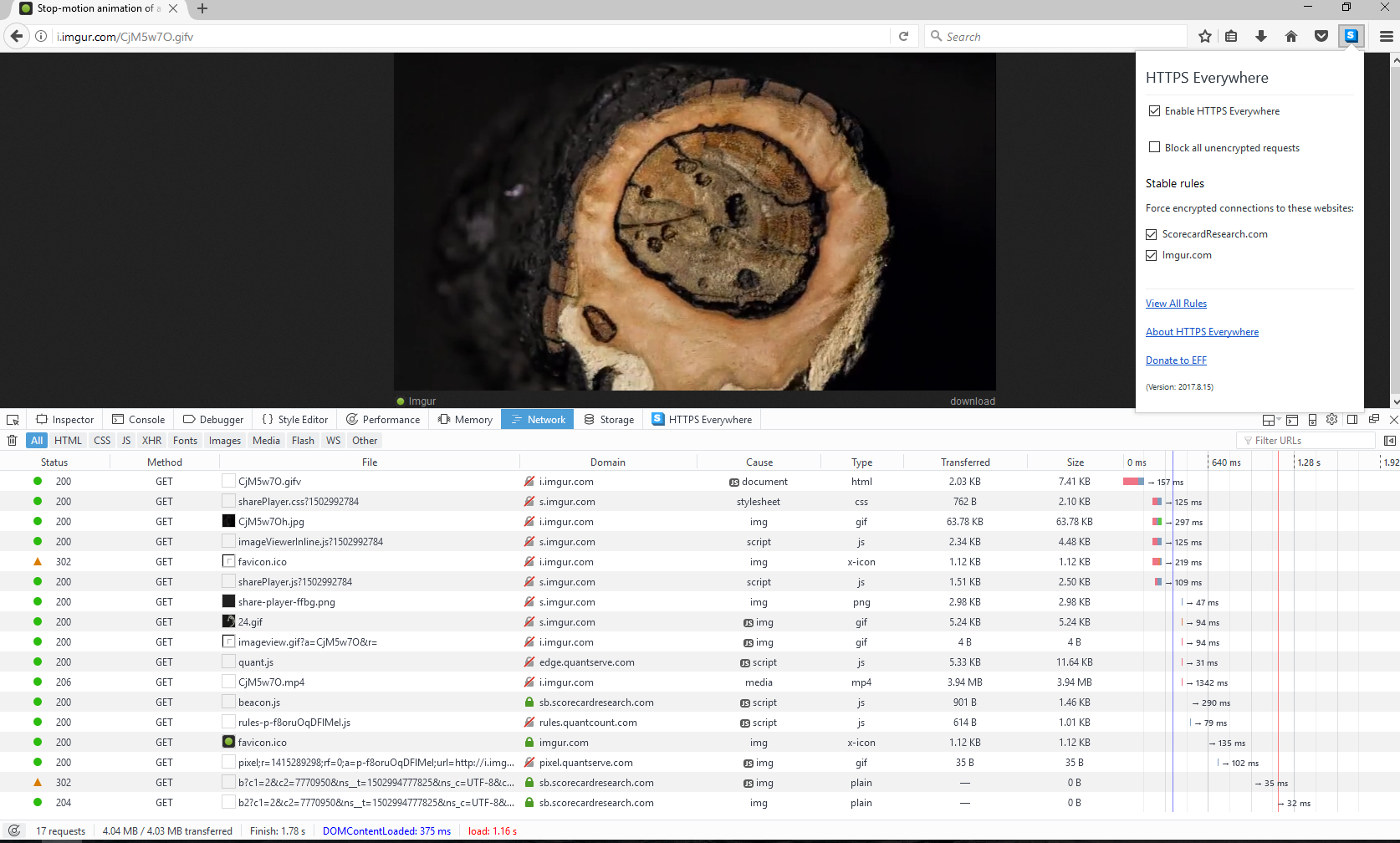The width and height of the screenshot is (1400, 843).
Task: Click broken lock icon for CjM5w7O.gifv row
Action: tap(529, 482)
